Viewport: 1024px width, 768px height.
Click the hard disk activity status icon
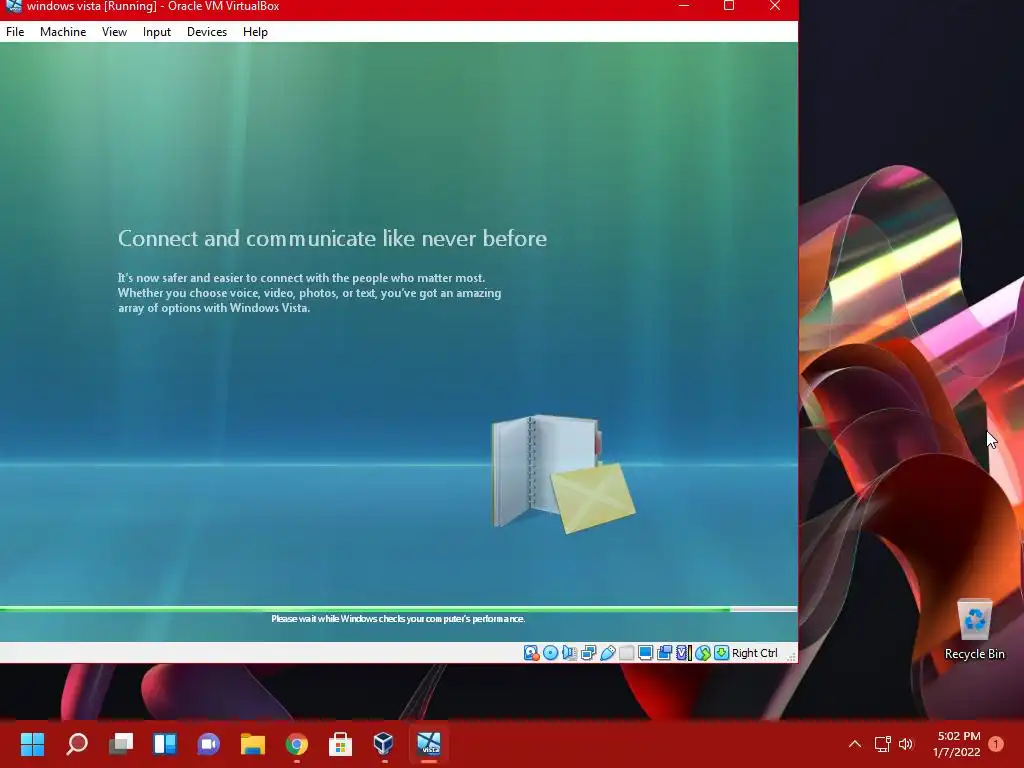(531, 653)
